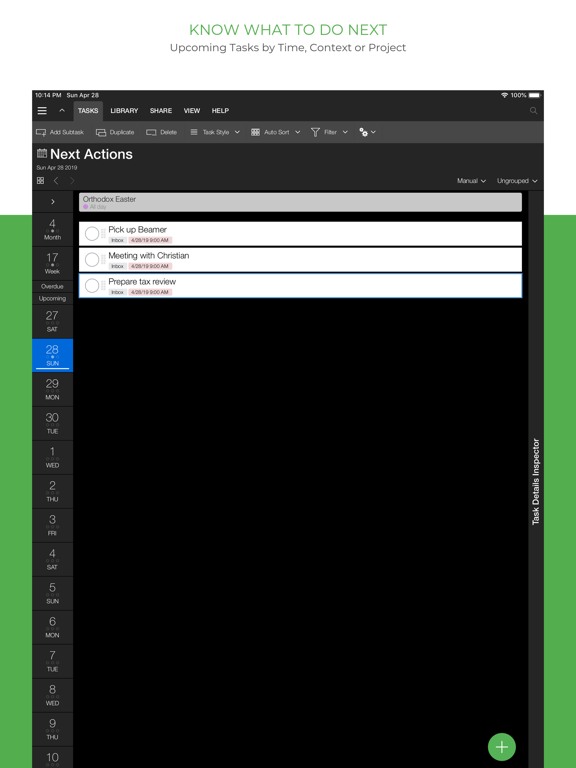Click the search magnifier icon
The width and height of the screenshot is (576, 768).
click(x=533, y=111)
